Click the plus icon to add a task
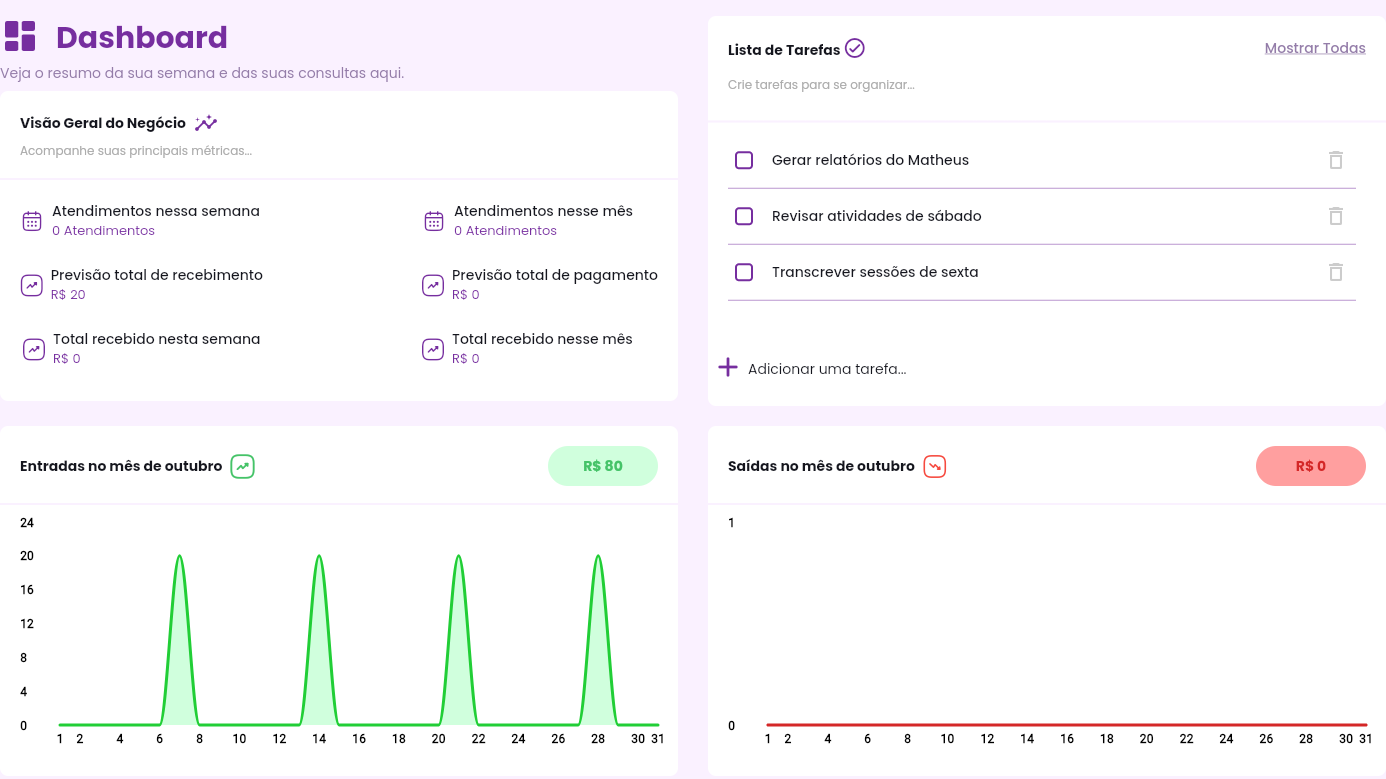This screenshot has width=1386, height=779. [728, 368]
